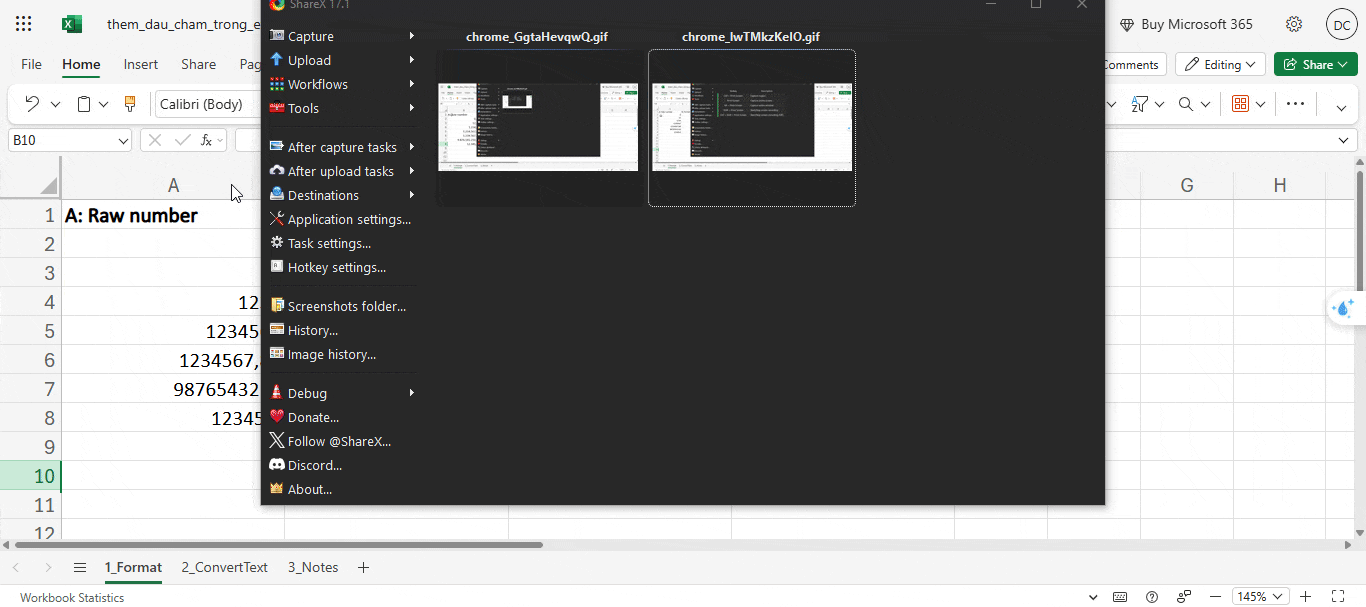Click Buy Microsoft 365
1366x607 pixels.
click(x=1186, y=24)
